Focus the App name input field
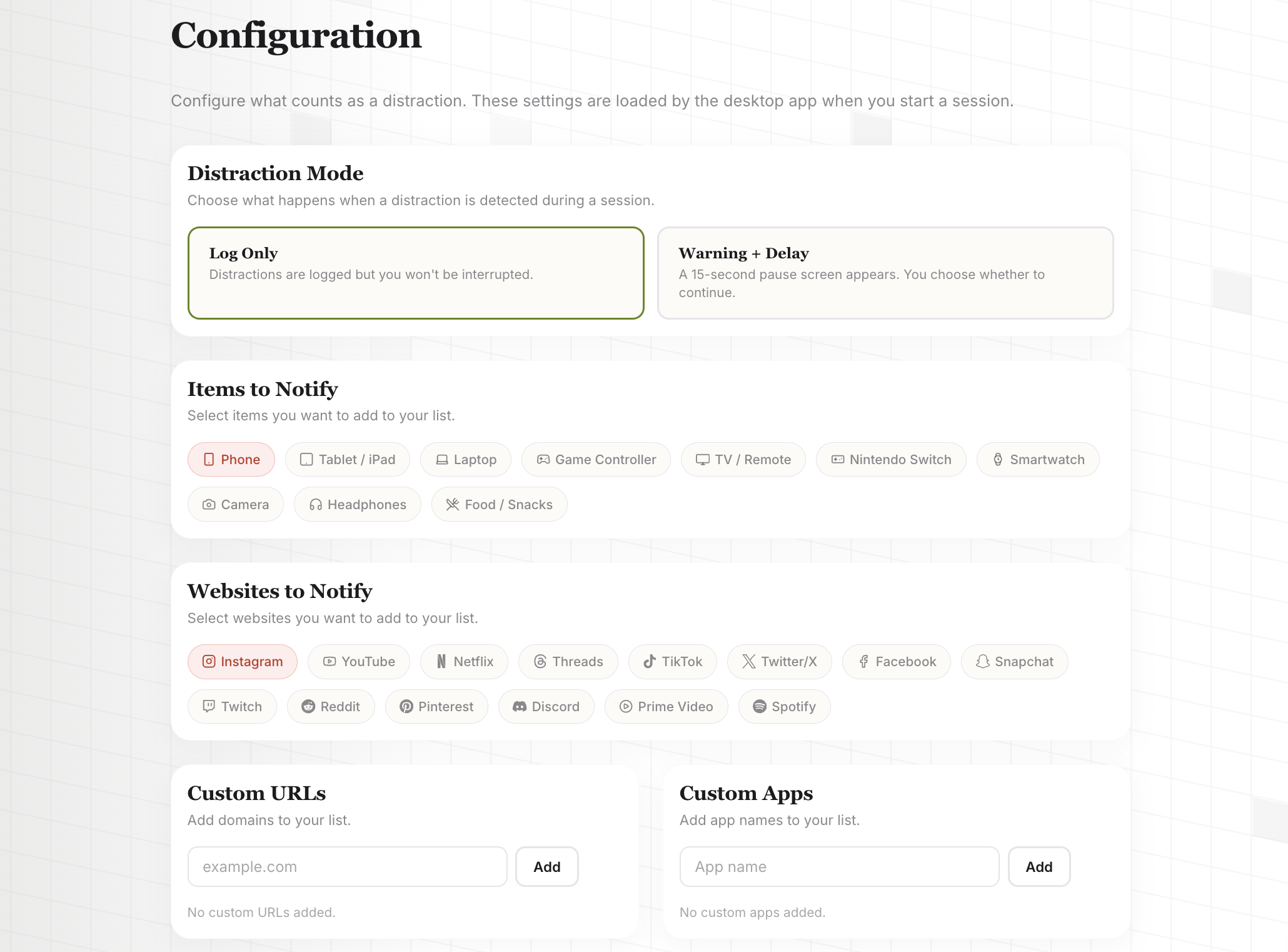 pyautogui.click(x=840, y=867)
